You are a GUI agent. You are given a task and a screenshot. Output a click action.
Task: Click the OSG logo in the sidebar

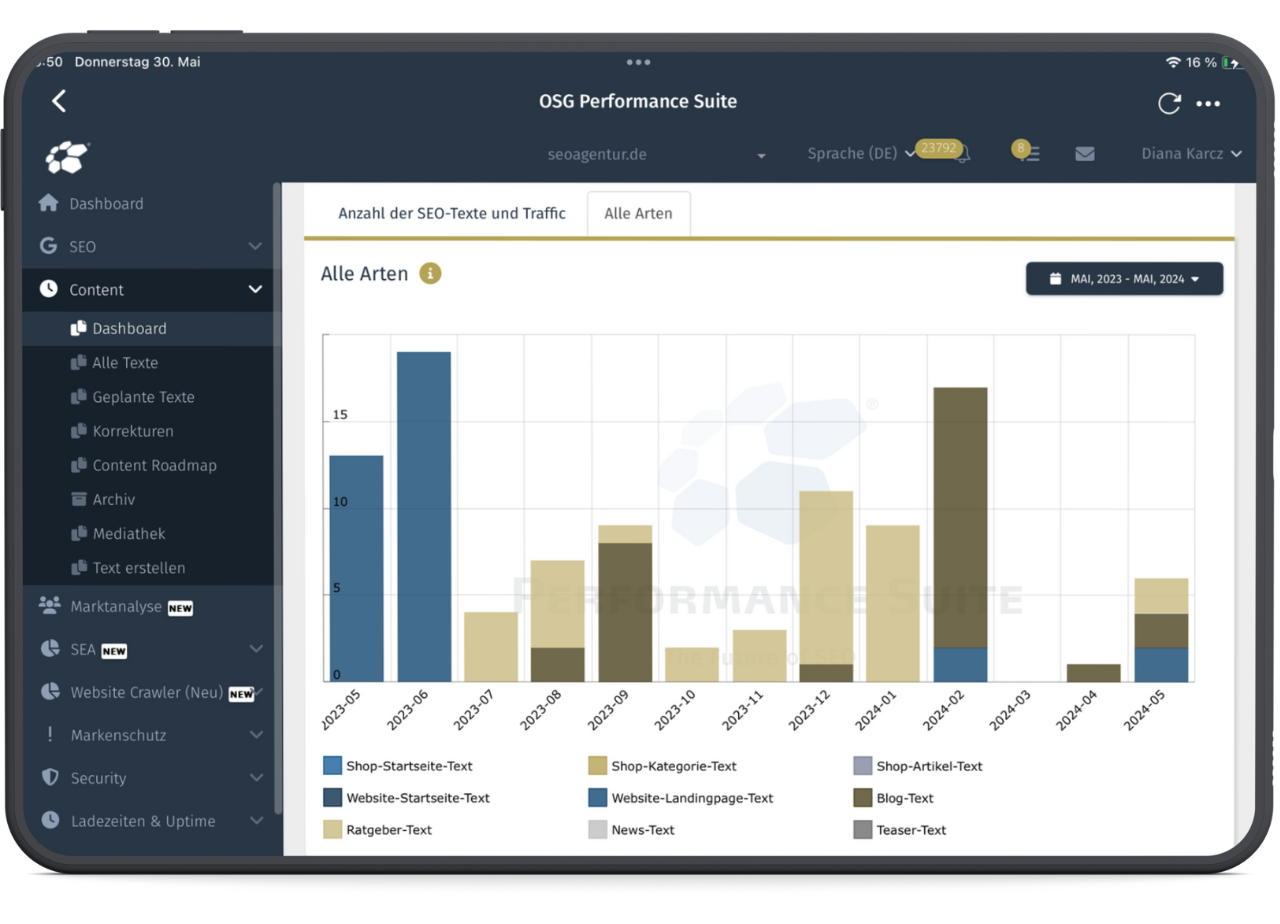pyautogui.click(x=68, y=157)
